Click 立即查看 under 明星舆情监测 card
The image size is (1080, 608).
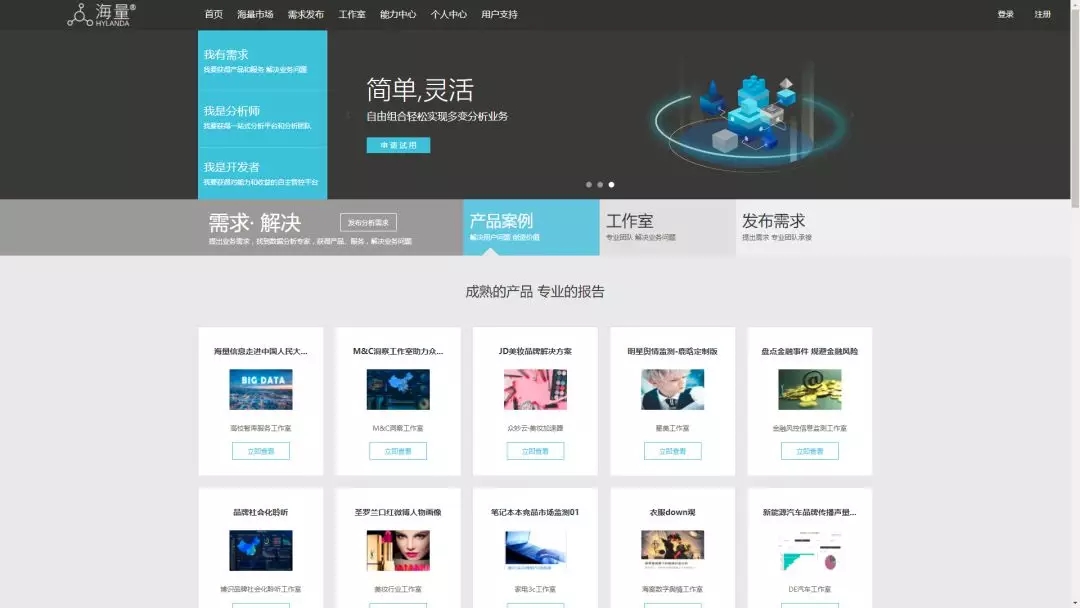[x=672, y=451]
